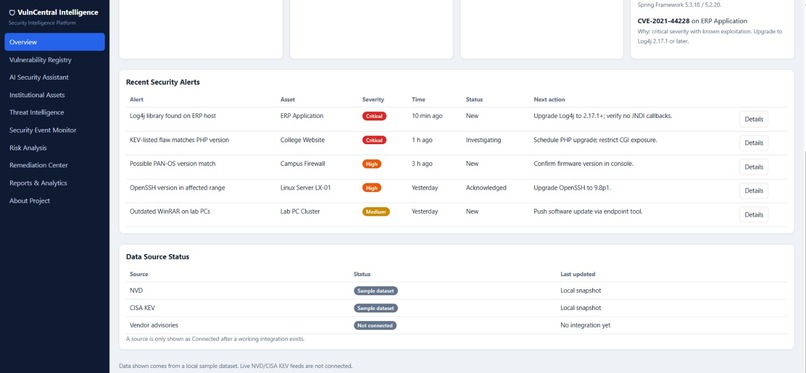Go to Vulnerability Registry
The height and width of the screenshot is (373, 806).
(x=40, y=60)
